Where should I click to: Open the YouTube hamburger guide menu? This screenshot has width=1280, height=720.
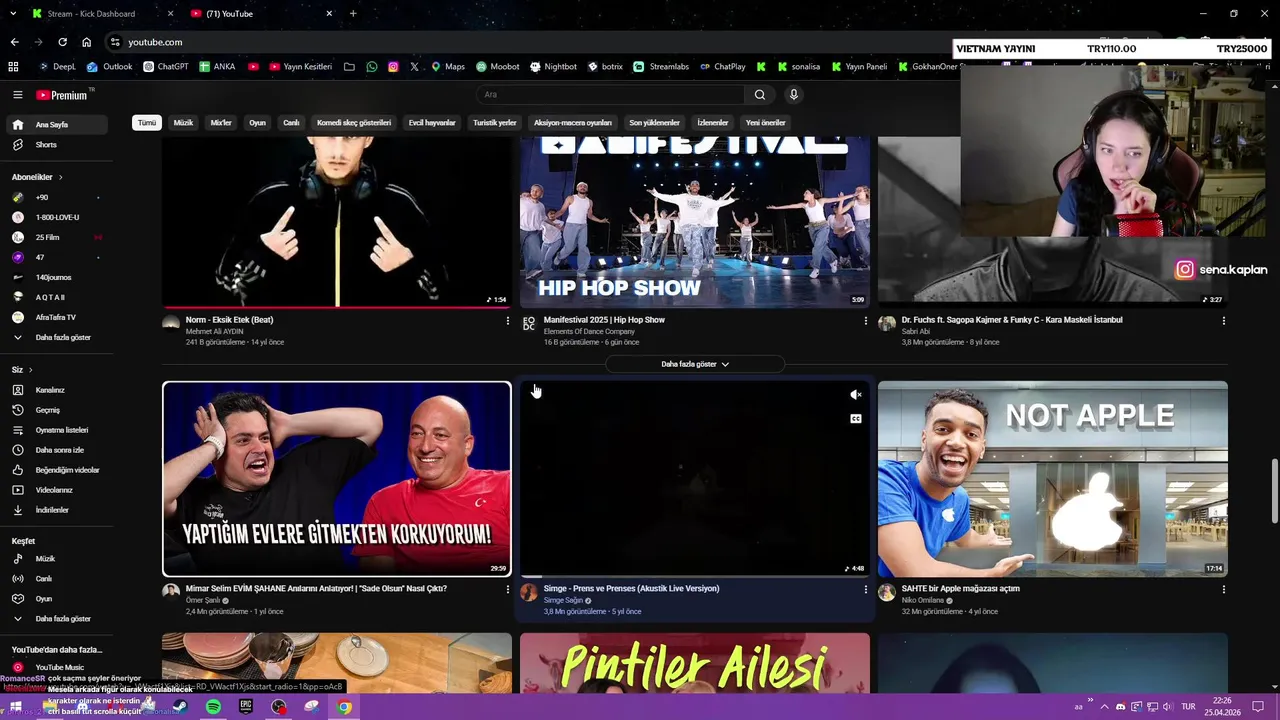point(17,95)
